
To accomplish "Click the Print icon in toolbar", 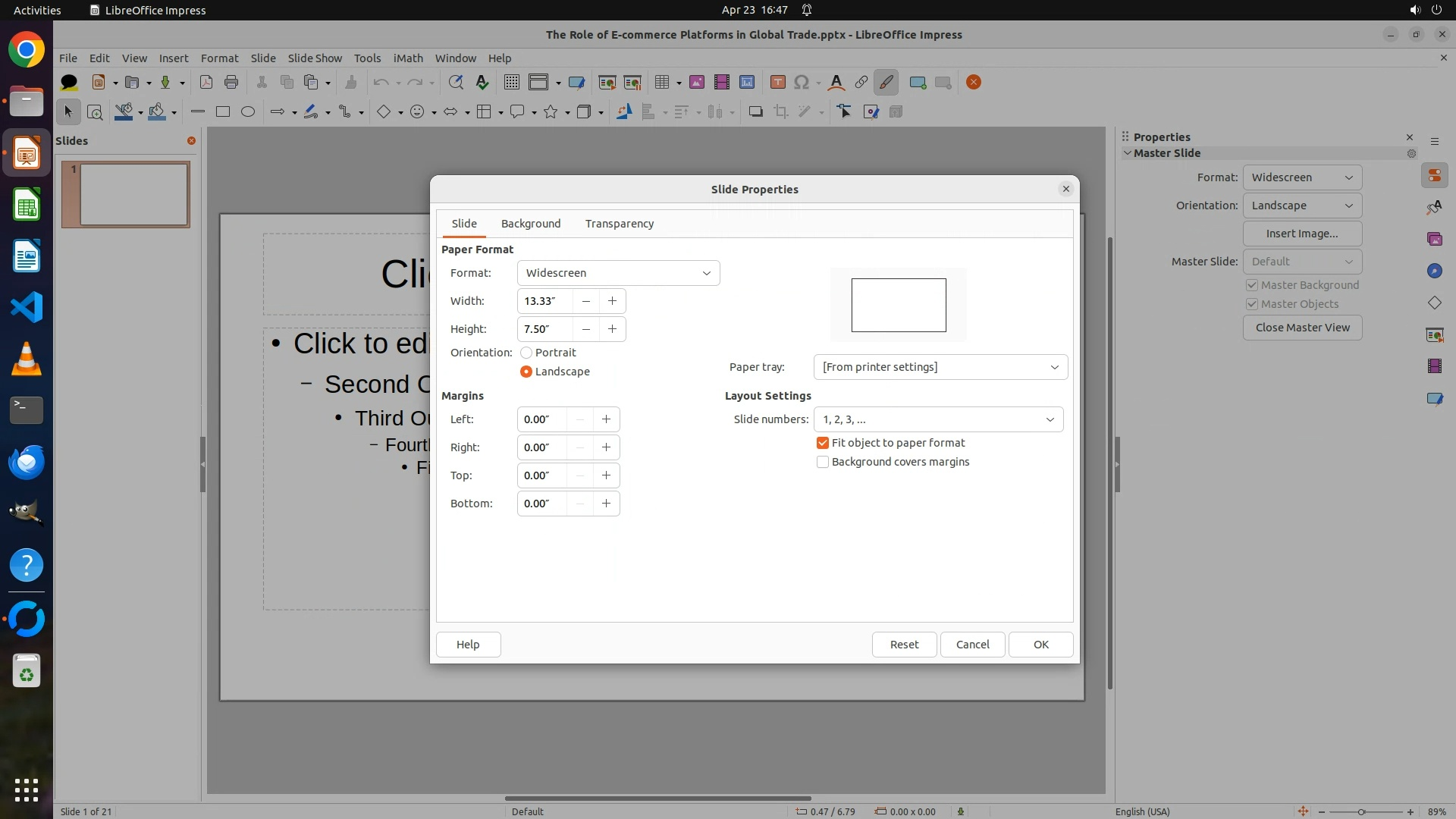I will [x=231, y=83].
